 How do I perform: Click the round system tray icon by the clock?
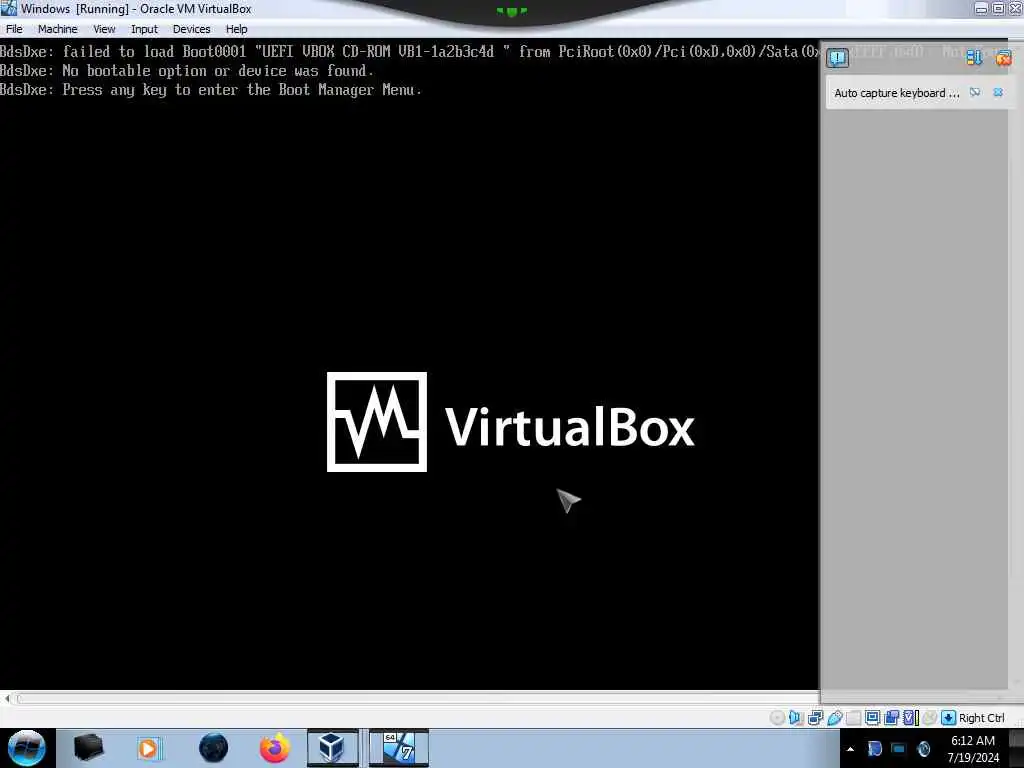pos(923,749)
